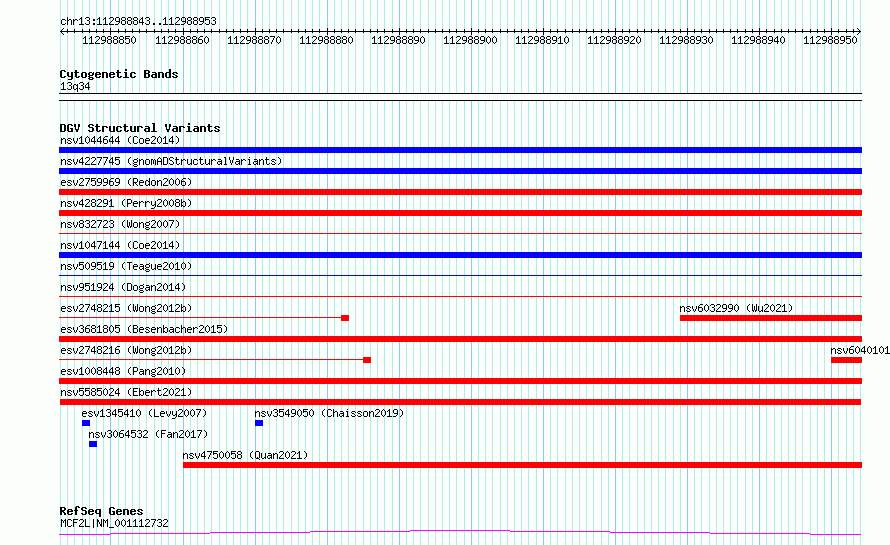Click the 112988950 ruler position
This screenshot has width=890, height=545.
click(830, 40)
